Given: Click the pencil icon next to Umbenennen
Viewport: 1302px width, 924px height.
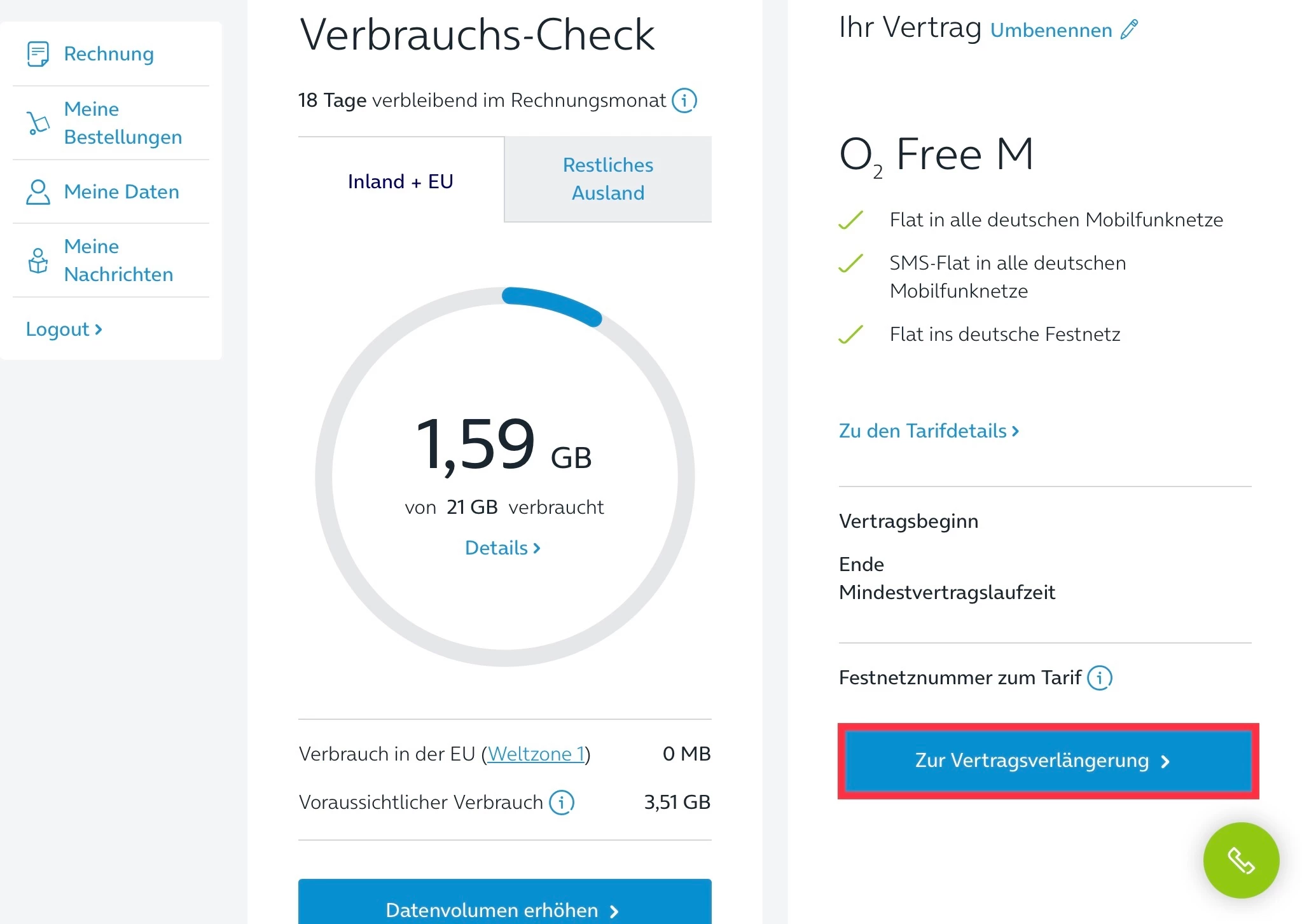Looking at the screenshot, I should coord(1130,29).
